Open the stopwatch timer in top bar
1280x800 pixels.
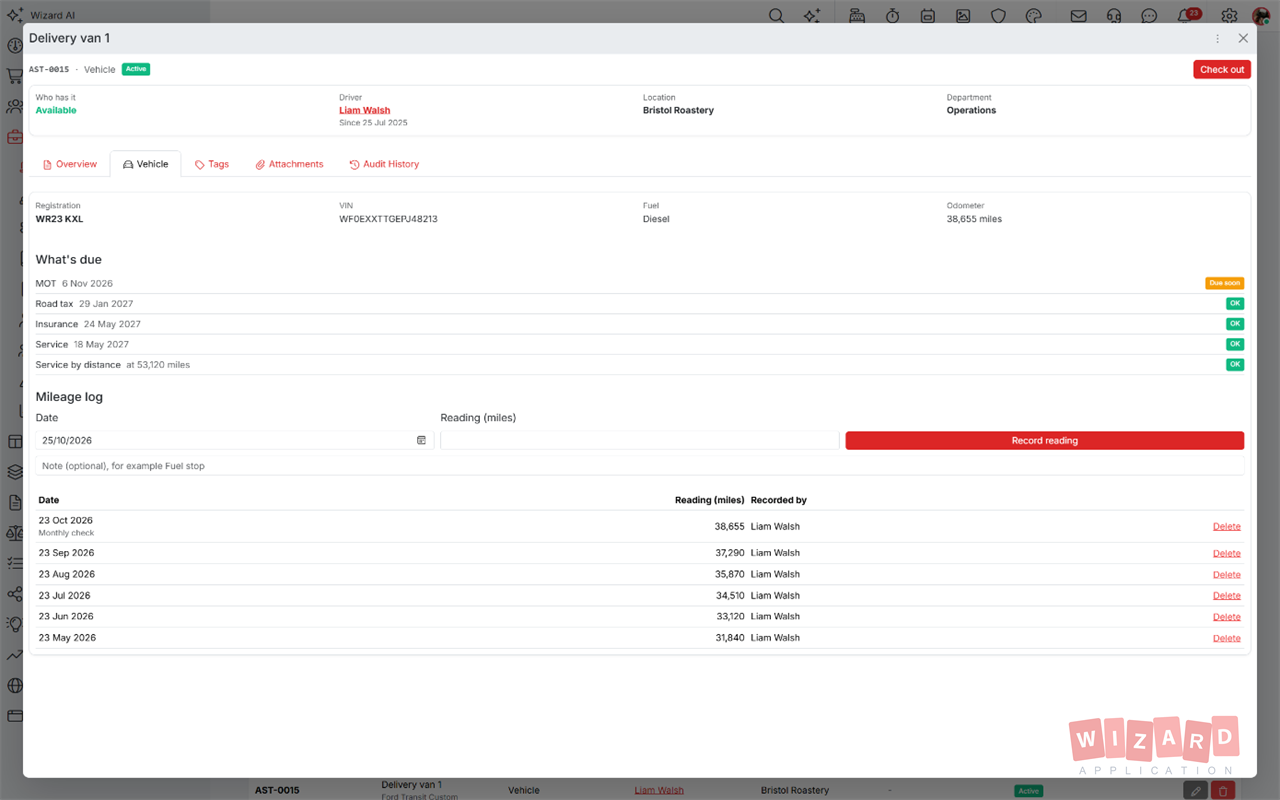892,15
